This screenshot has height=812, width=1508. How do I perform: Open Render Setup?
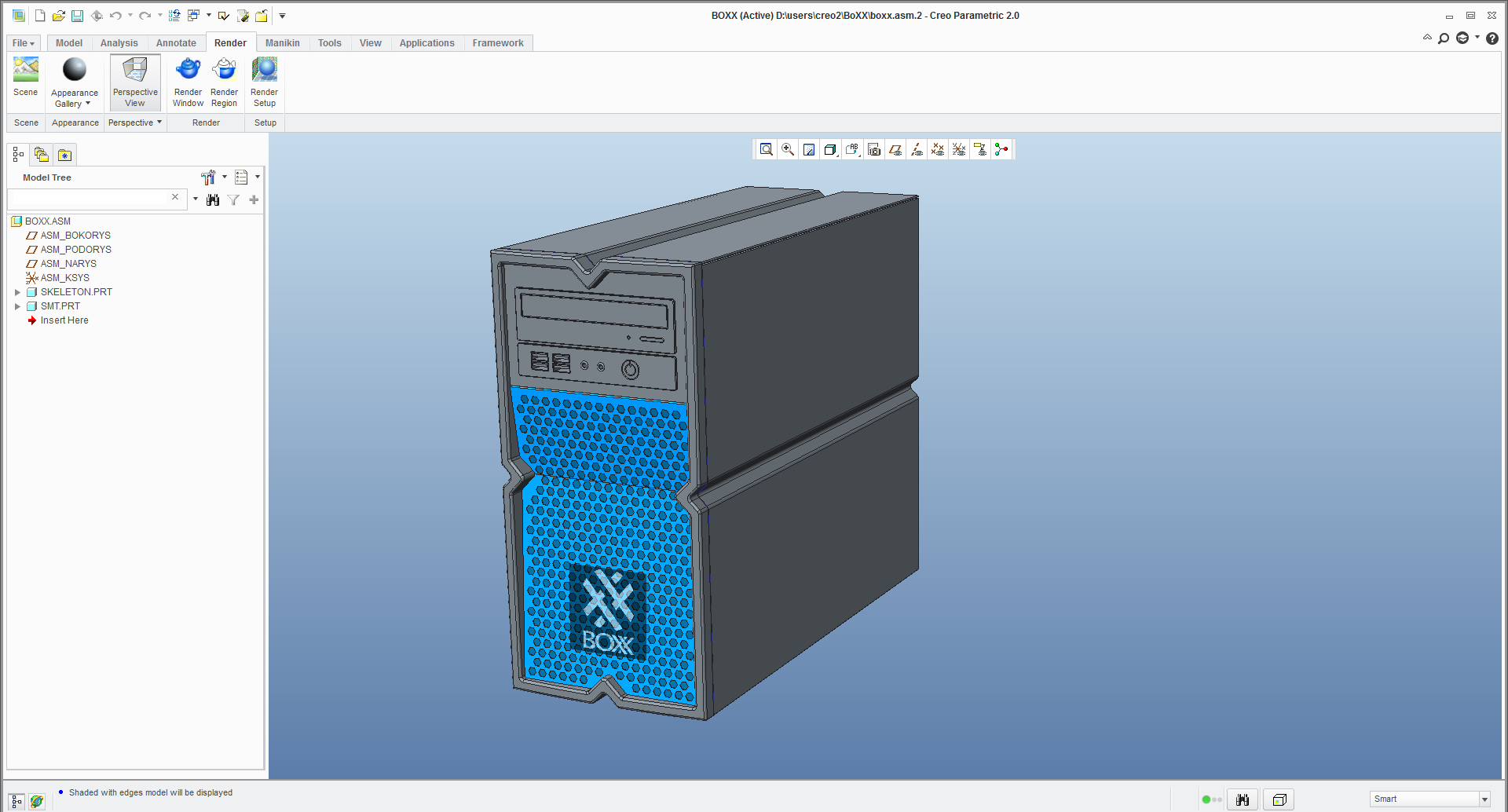point(264,82)
